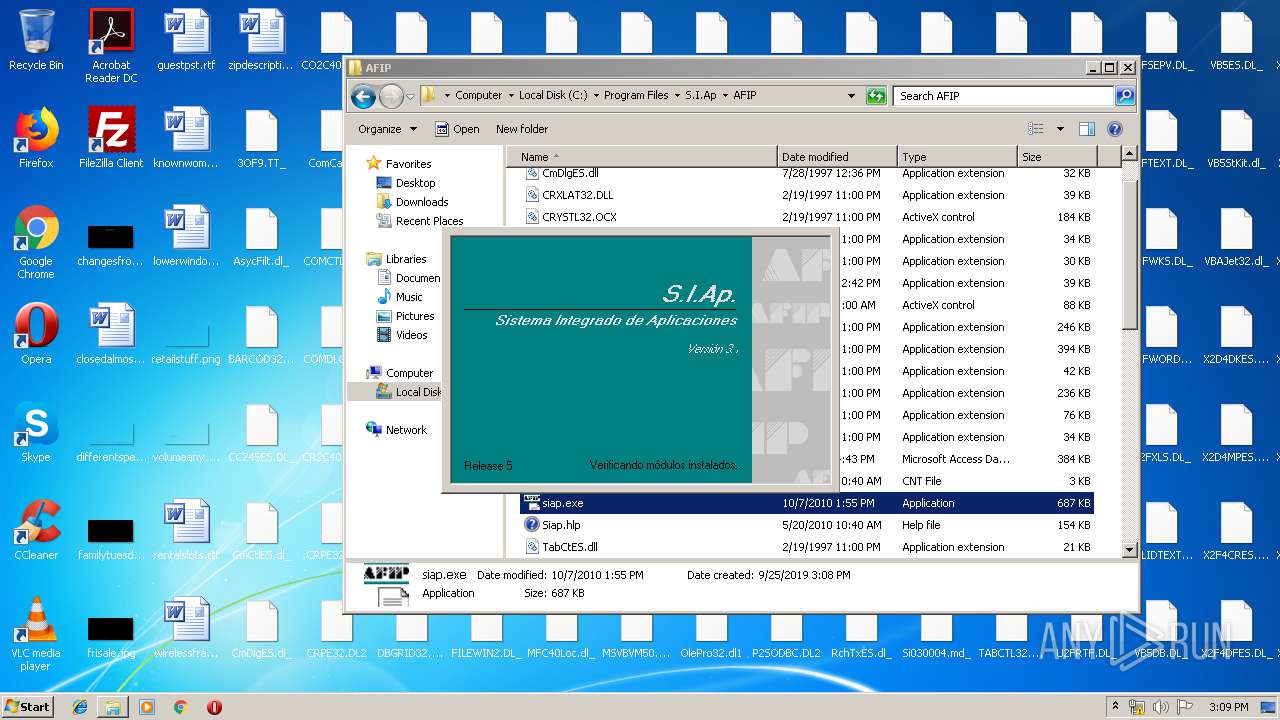Select the VLC media player desktop shortcut
This screenshot has width=1280, height=720.
pos(36,634)
